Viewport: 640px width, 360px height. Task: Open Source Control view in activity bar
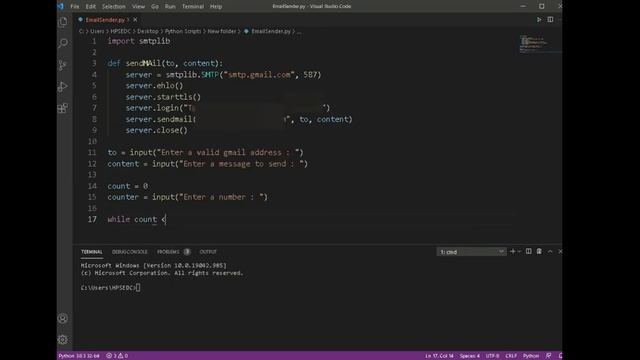63,65
